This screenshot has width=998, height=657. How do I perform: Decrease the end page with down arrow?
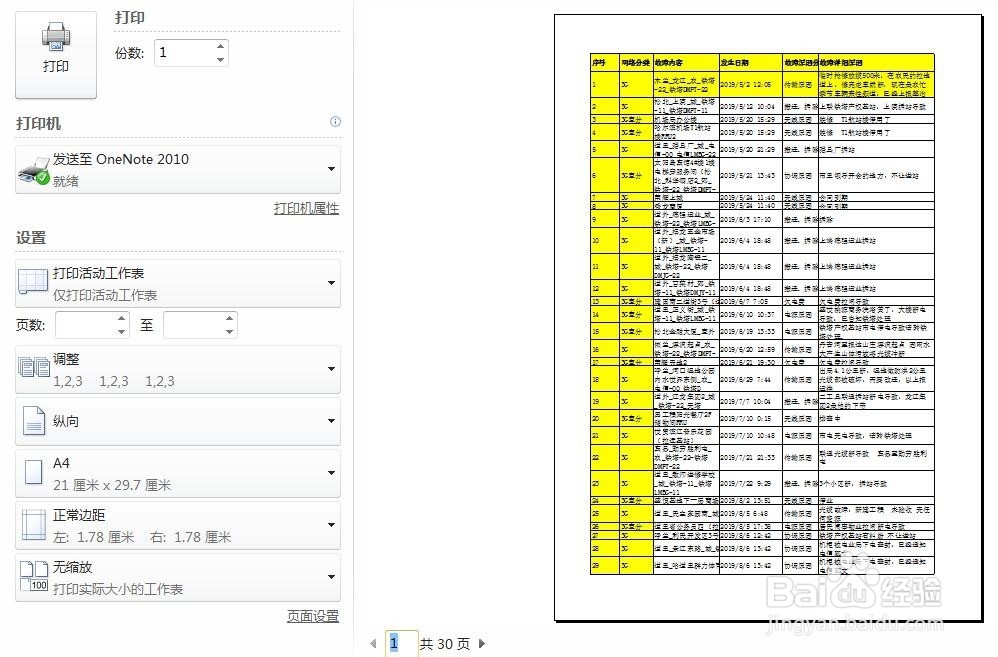230,332
